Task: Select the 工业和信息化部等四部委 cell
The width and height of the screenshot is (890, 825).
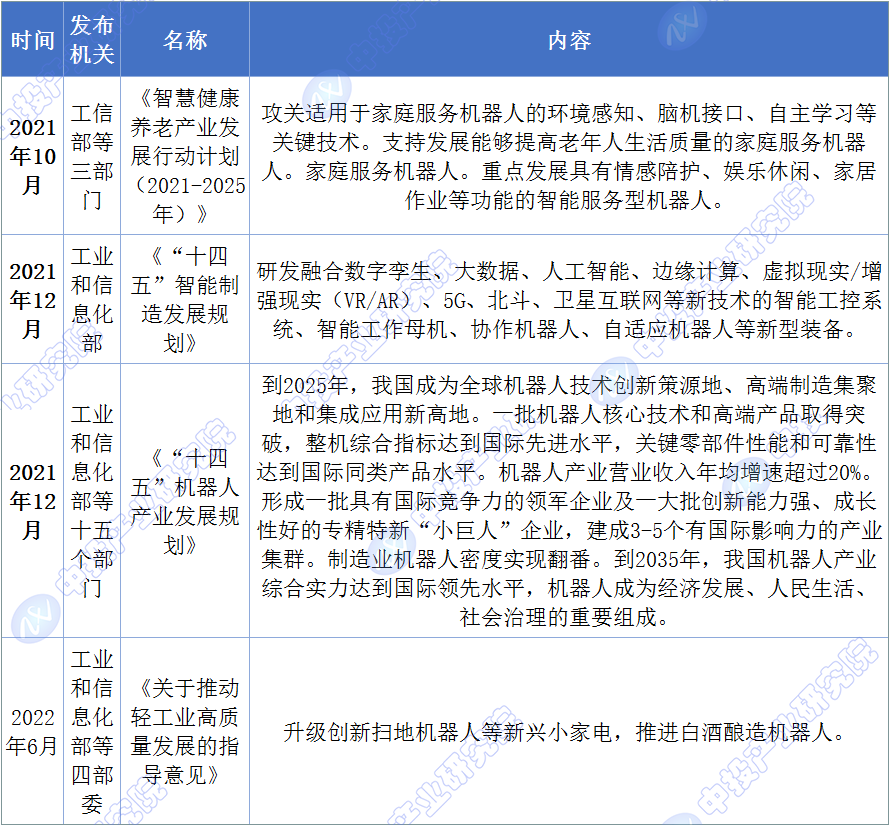Action: coord(92,732)
